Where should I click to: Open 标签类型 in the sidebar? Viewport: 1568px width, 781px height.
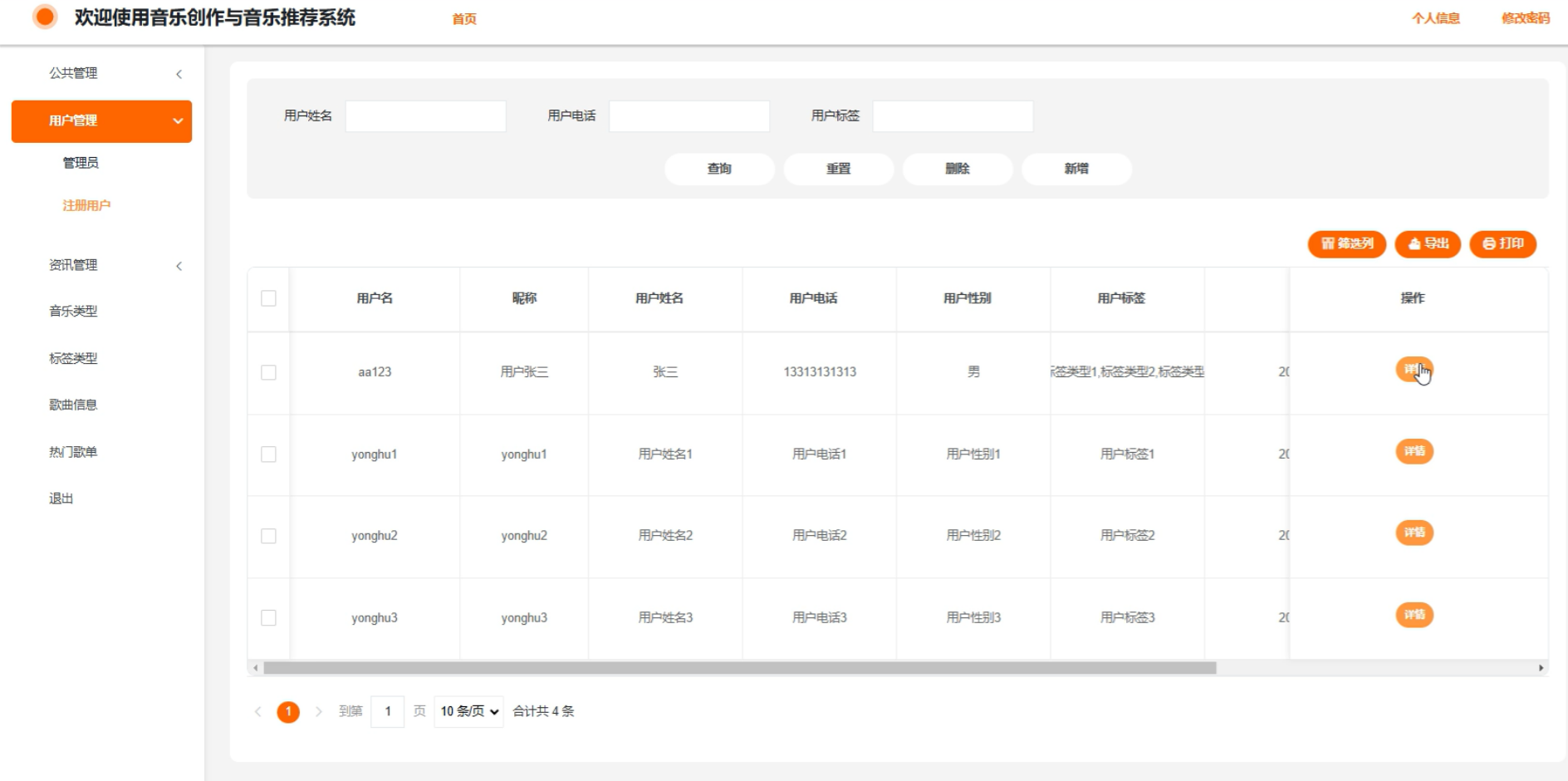tap(73, 358)
